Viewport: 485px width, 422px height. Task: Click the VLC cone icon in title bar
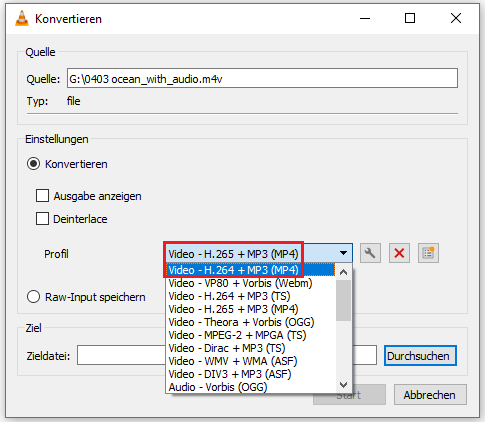[x=22, y=18]
